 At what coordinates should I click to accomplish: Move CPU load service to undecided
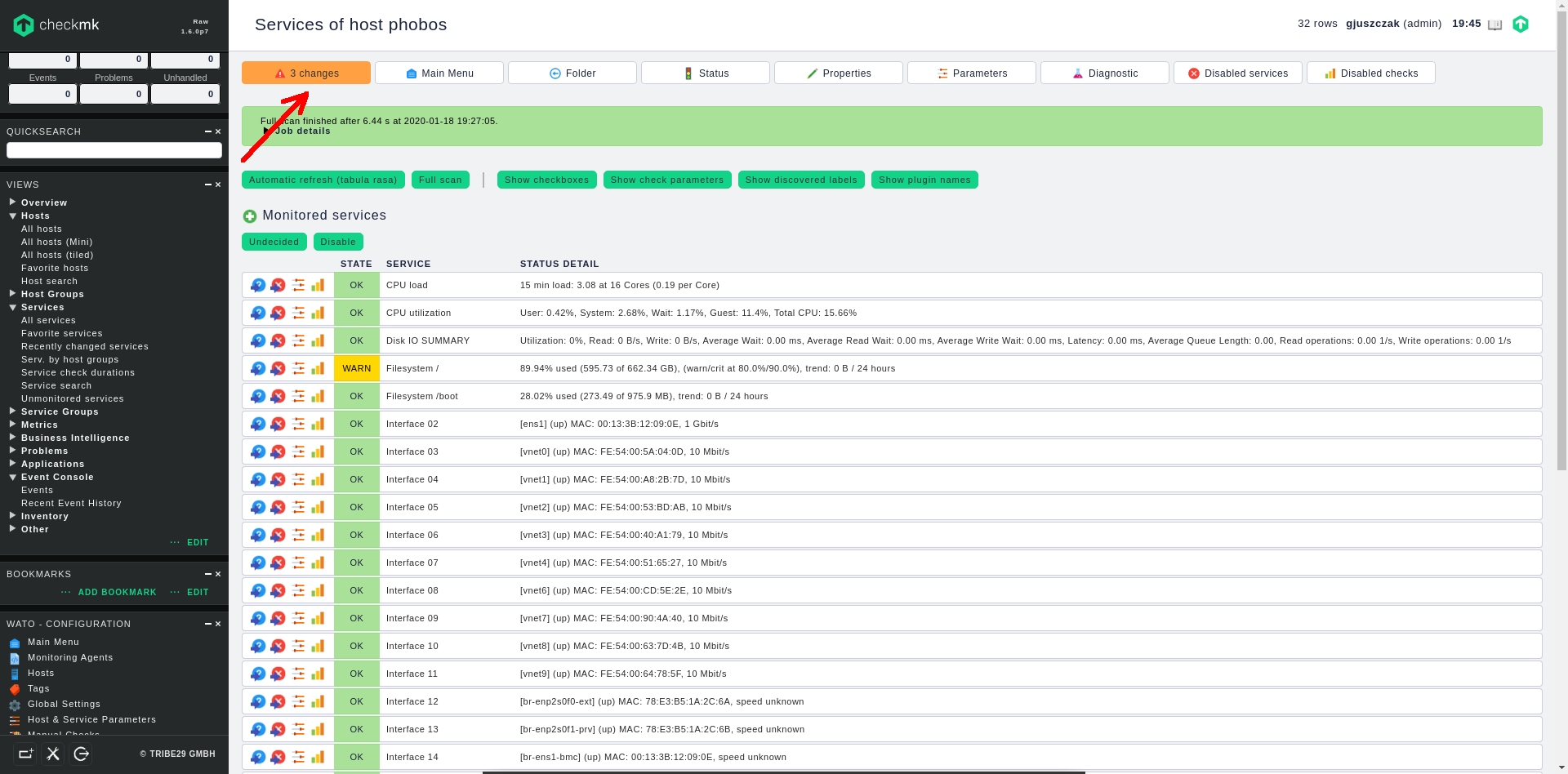[x=258, y=285]
